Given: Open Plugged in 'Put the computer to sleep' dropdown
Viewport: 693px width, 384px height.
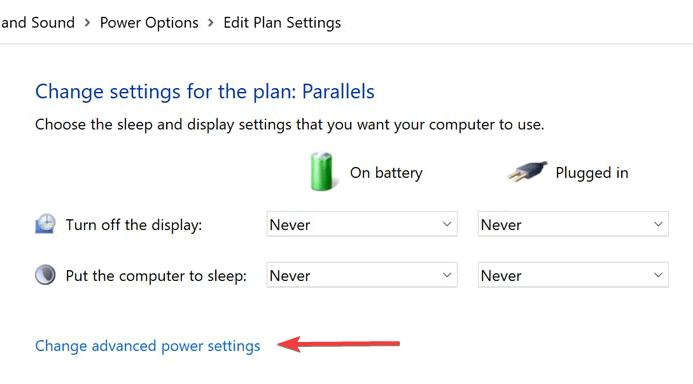Looking at the screenshot, I should point(573,275).
